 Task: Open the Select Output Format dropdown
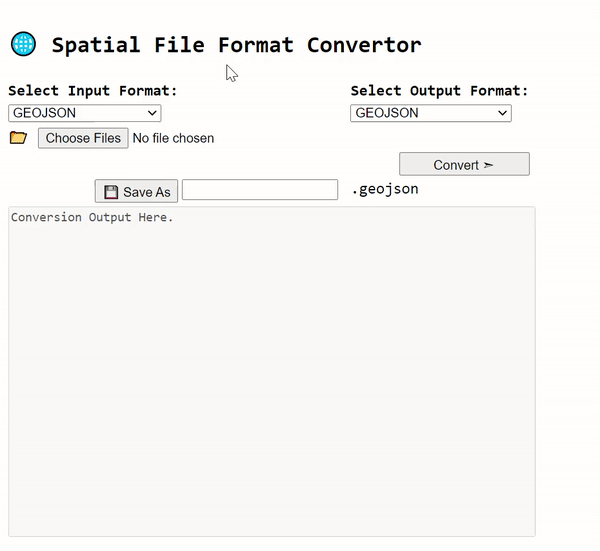[430, 113]
